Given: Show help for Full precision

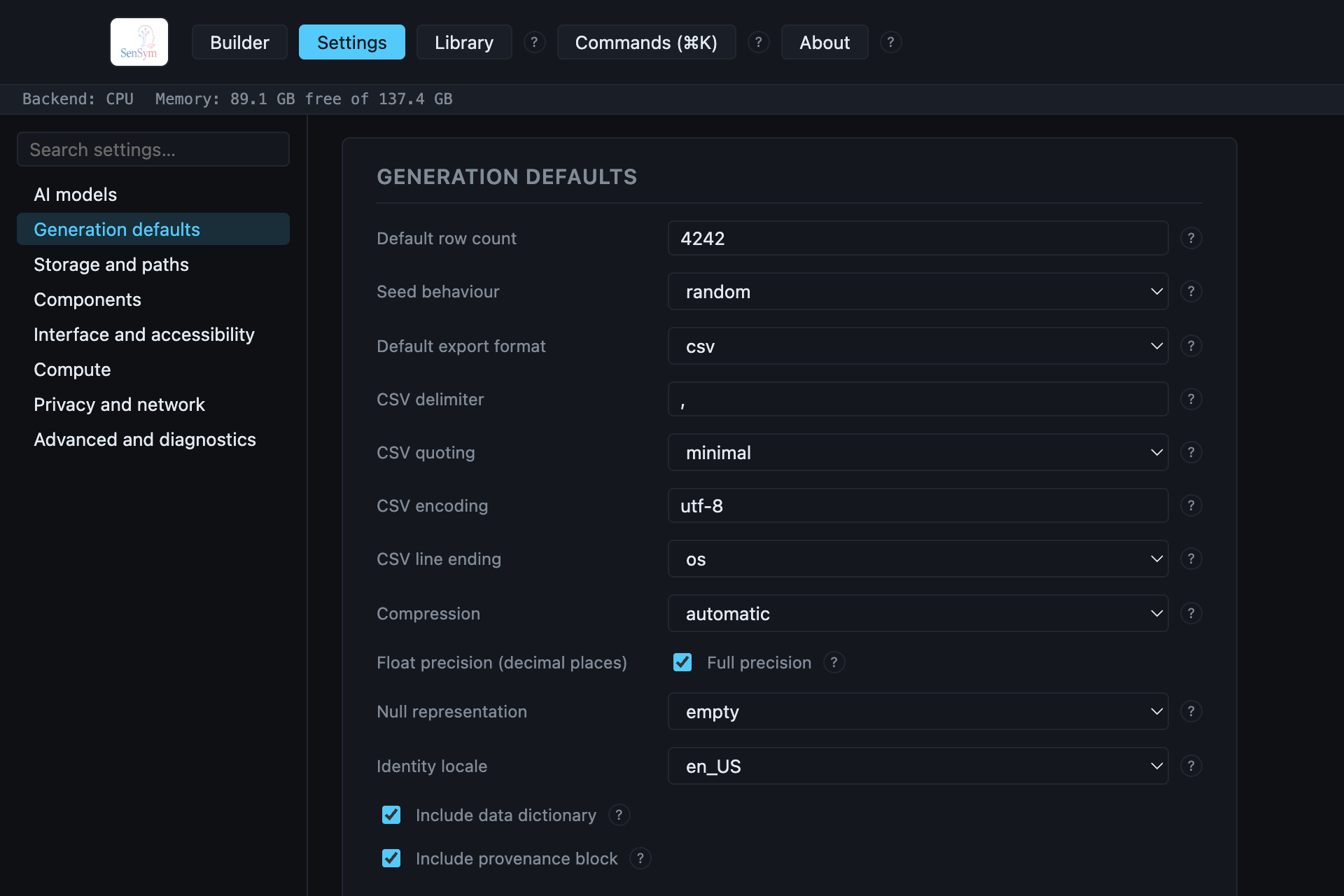Looking at the screenshot, I should coord(834,662).
